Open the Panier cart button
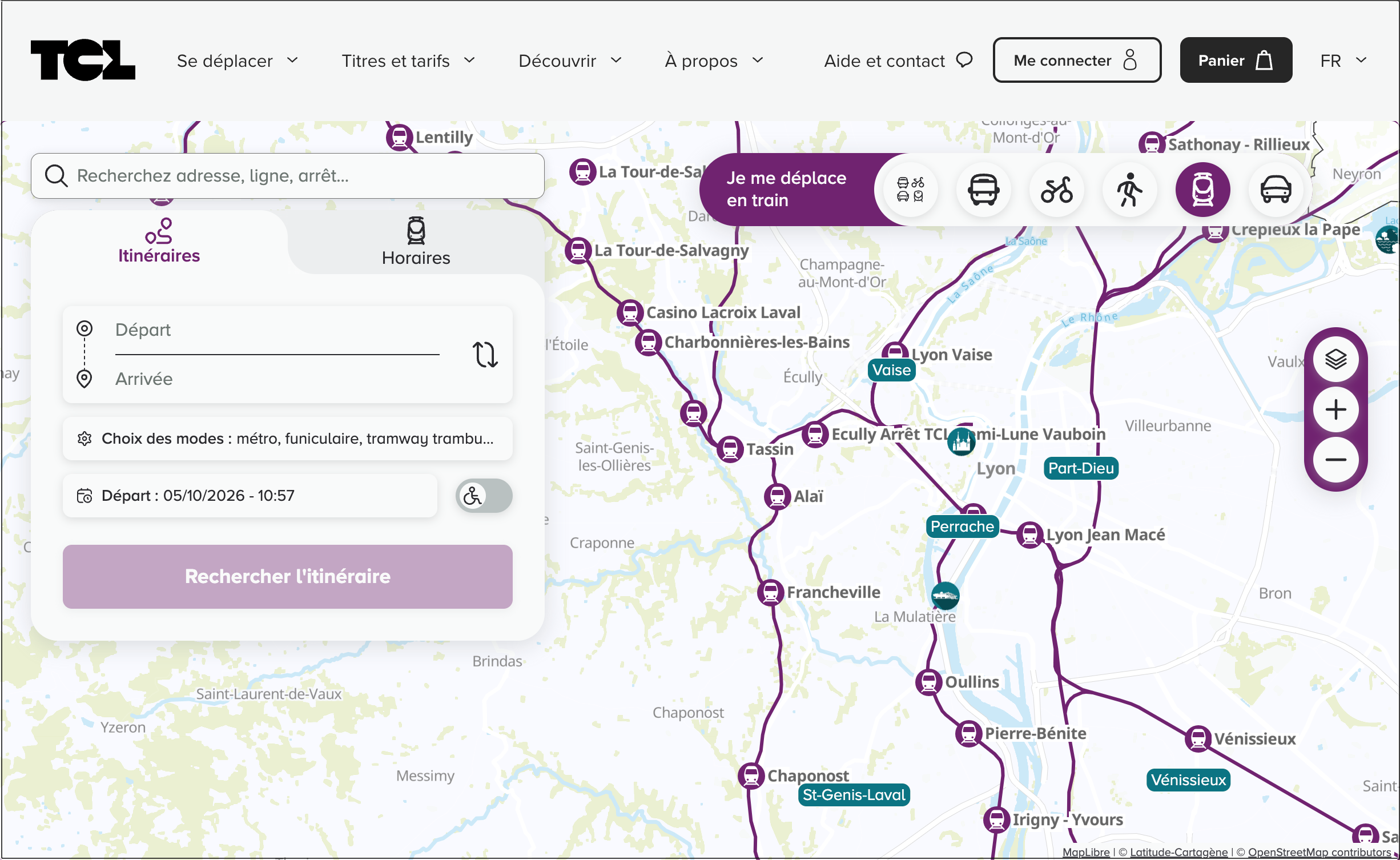 (x=1236, y=60)
